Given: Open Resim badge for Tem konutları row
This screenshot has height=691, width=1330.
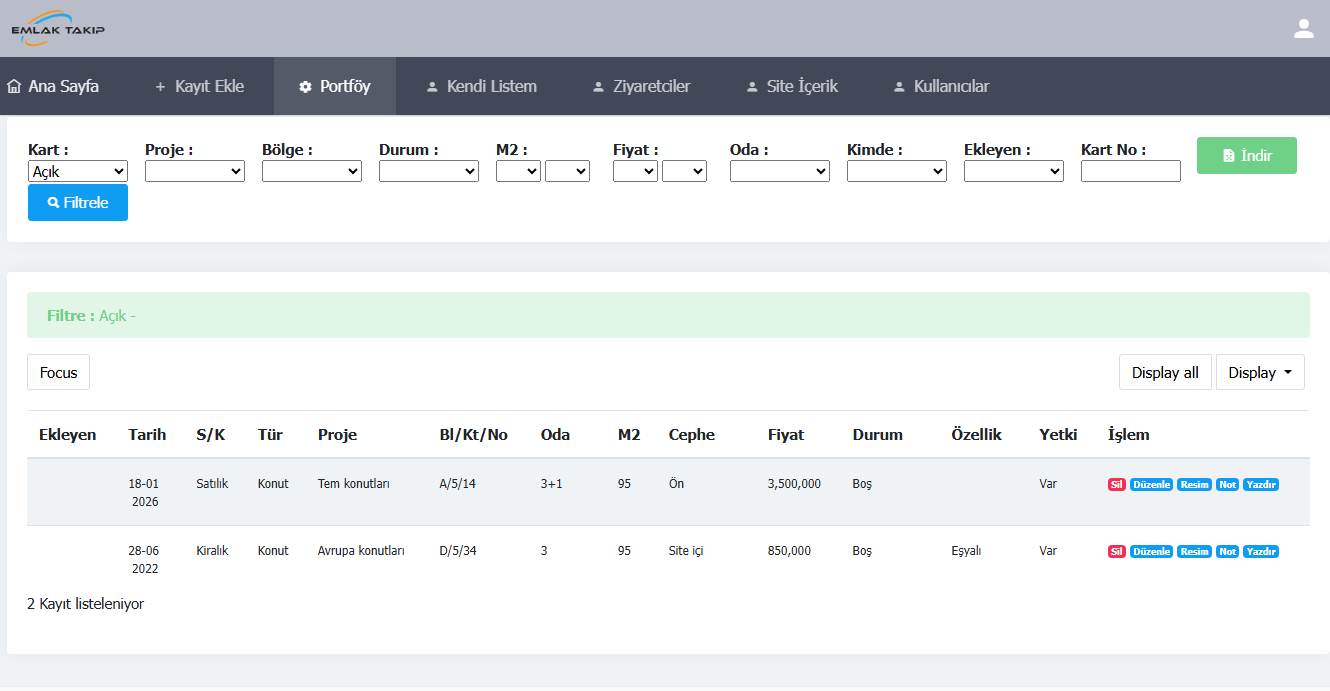Looking at the screenshot, I should click(1194, 485).
